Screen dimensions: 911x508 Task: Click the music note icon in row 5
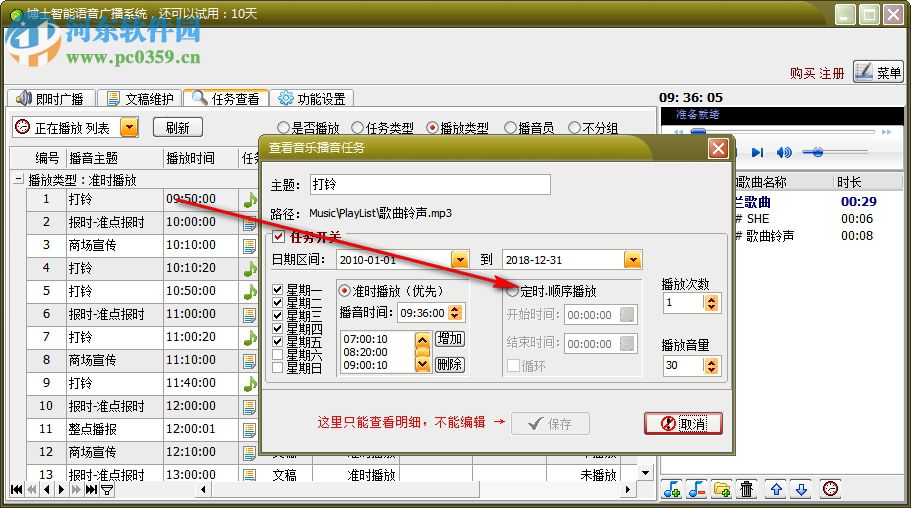click(x=250, y=292)
